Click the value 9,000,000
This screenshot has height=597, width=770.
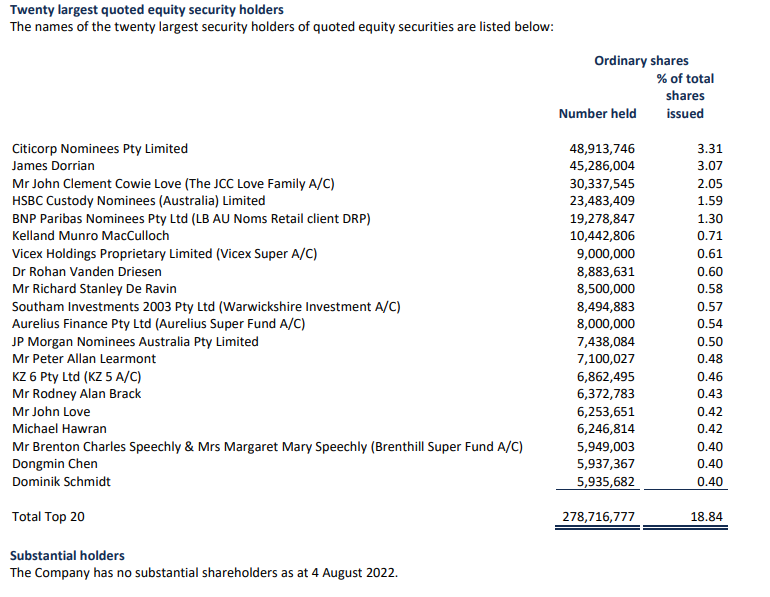click(606, 254)
